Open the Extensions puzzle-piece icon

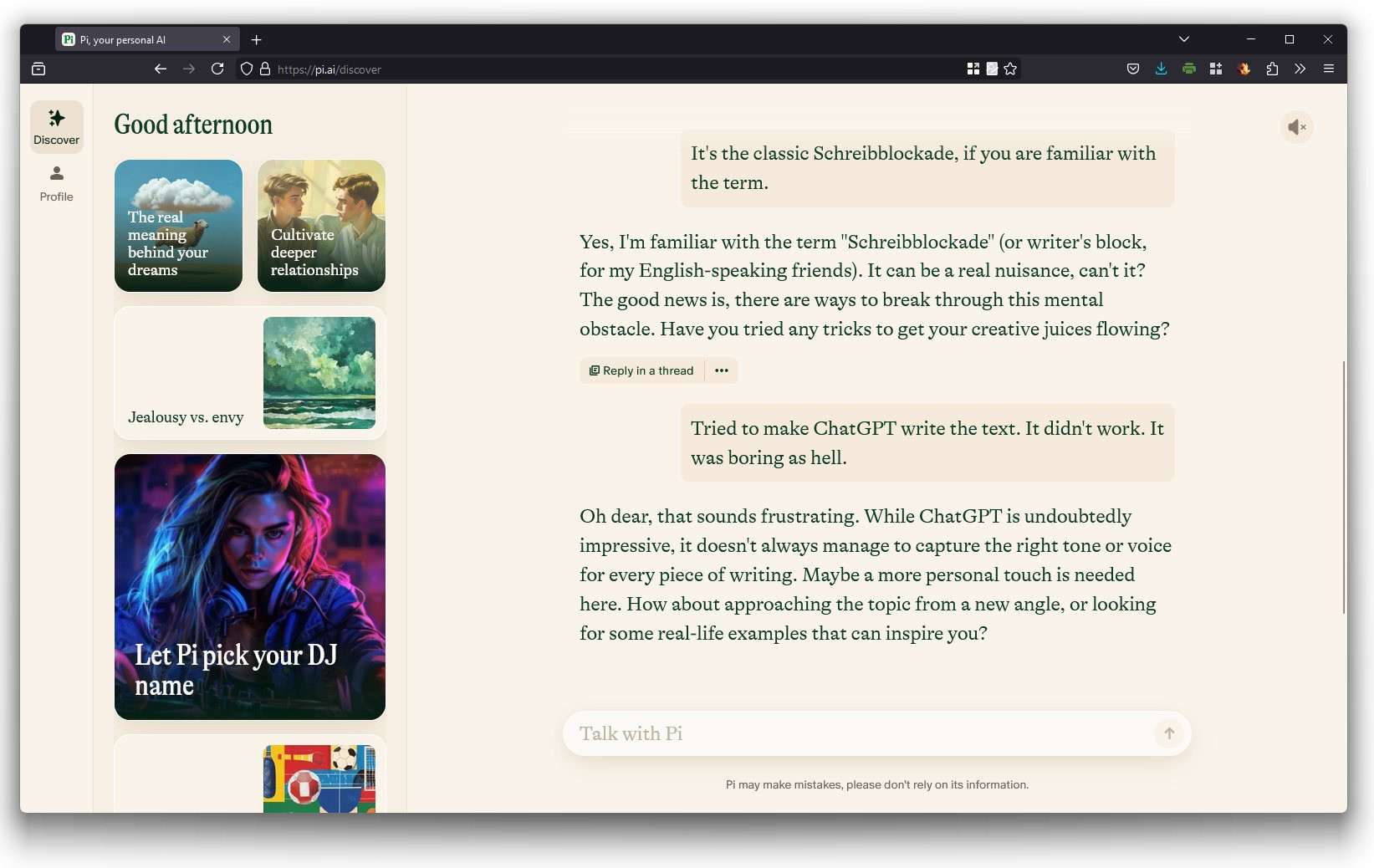(1272, 69)
